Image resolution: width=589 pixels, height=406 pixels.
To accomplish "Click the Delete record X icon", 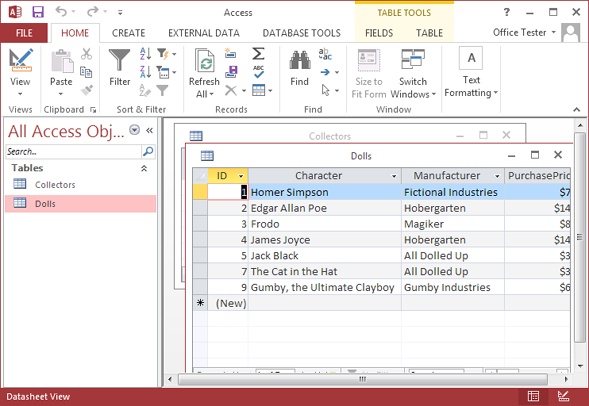I will (x=231, y=90).
